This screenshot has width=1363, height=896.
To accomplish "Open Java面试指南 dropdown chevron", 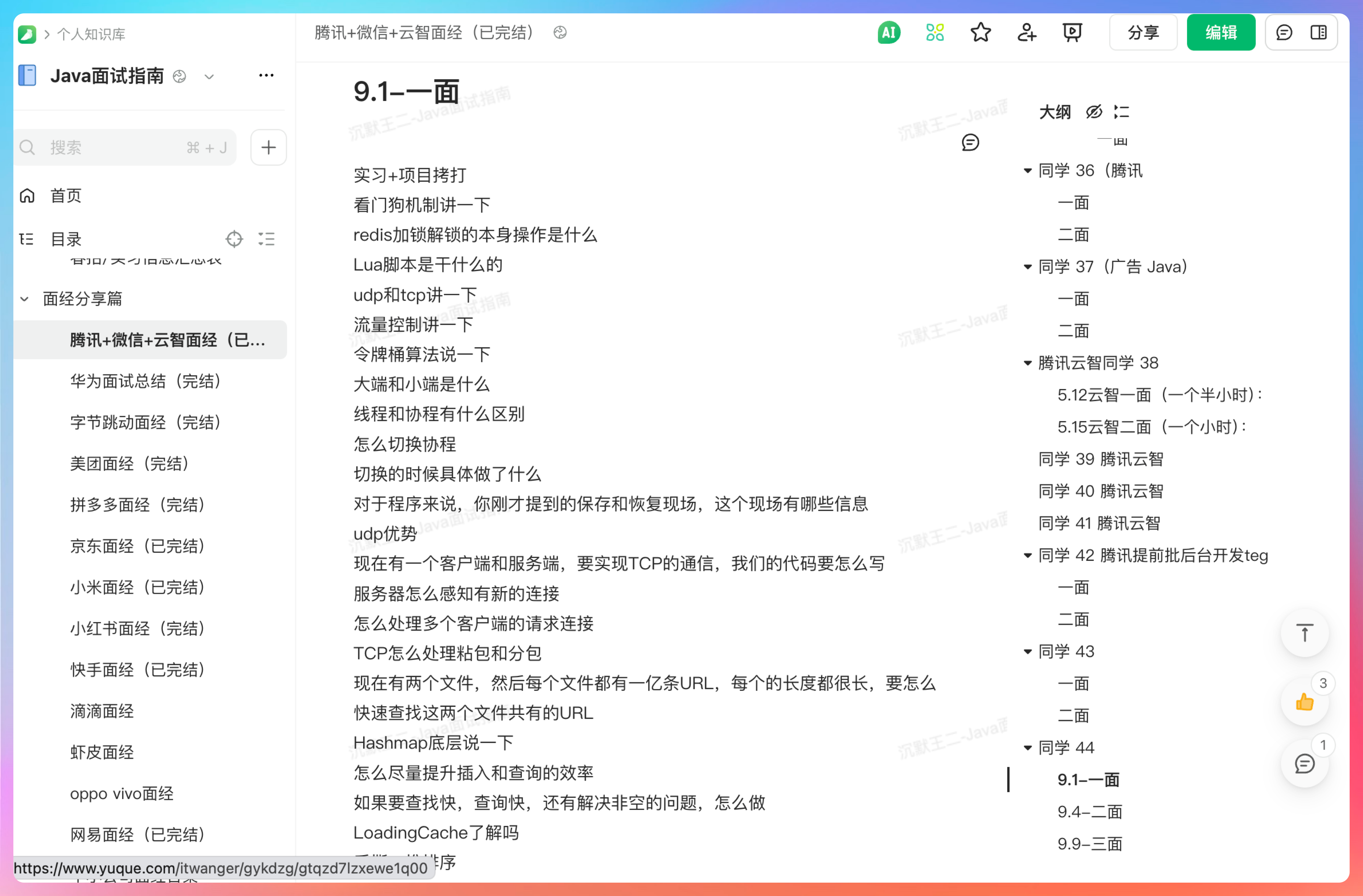I will (209, 76).
